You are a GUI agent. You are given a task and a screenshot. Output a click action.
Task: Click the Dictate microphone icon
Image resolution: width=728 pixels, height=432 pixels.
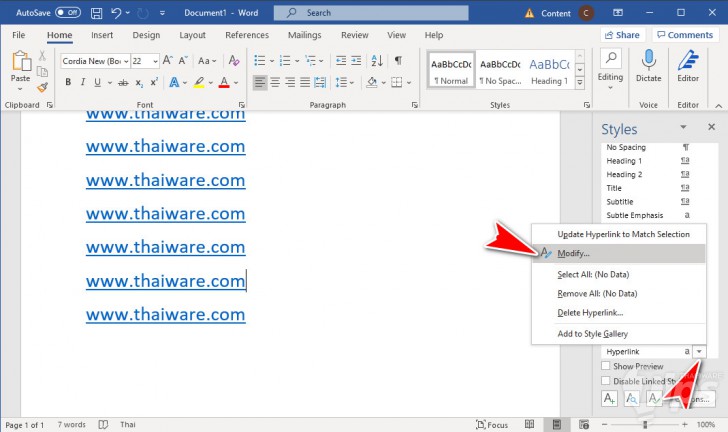click(x=648, y=60)
